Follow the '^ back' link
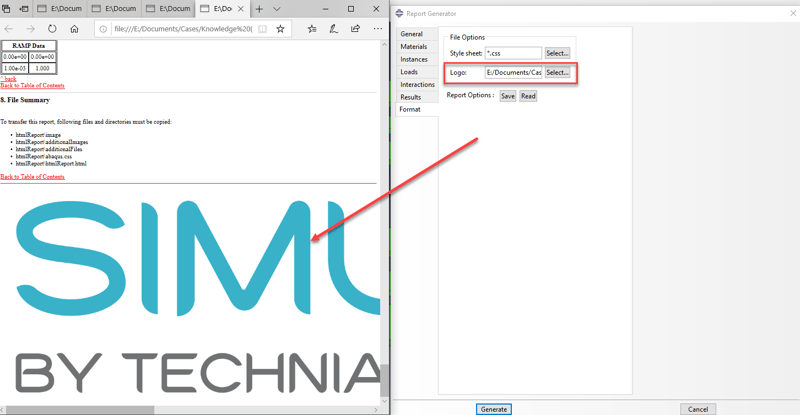 click(9, 79)
